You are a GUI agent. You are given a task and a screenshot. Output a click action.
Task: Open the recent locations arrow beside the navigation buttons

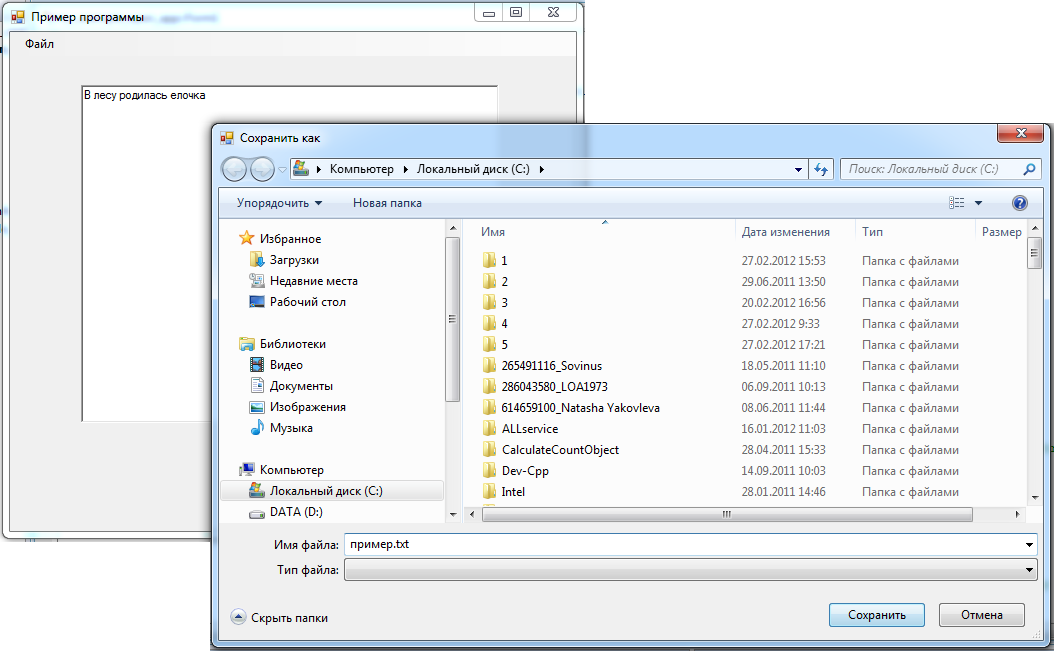click(x=282, y=169)
